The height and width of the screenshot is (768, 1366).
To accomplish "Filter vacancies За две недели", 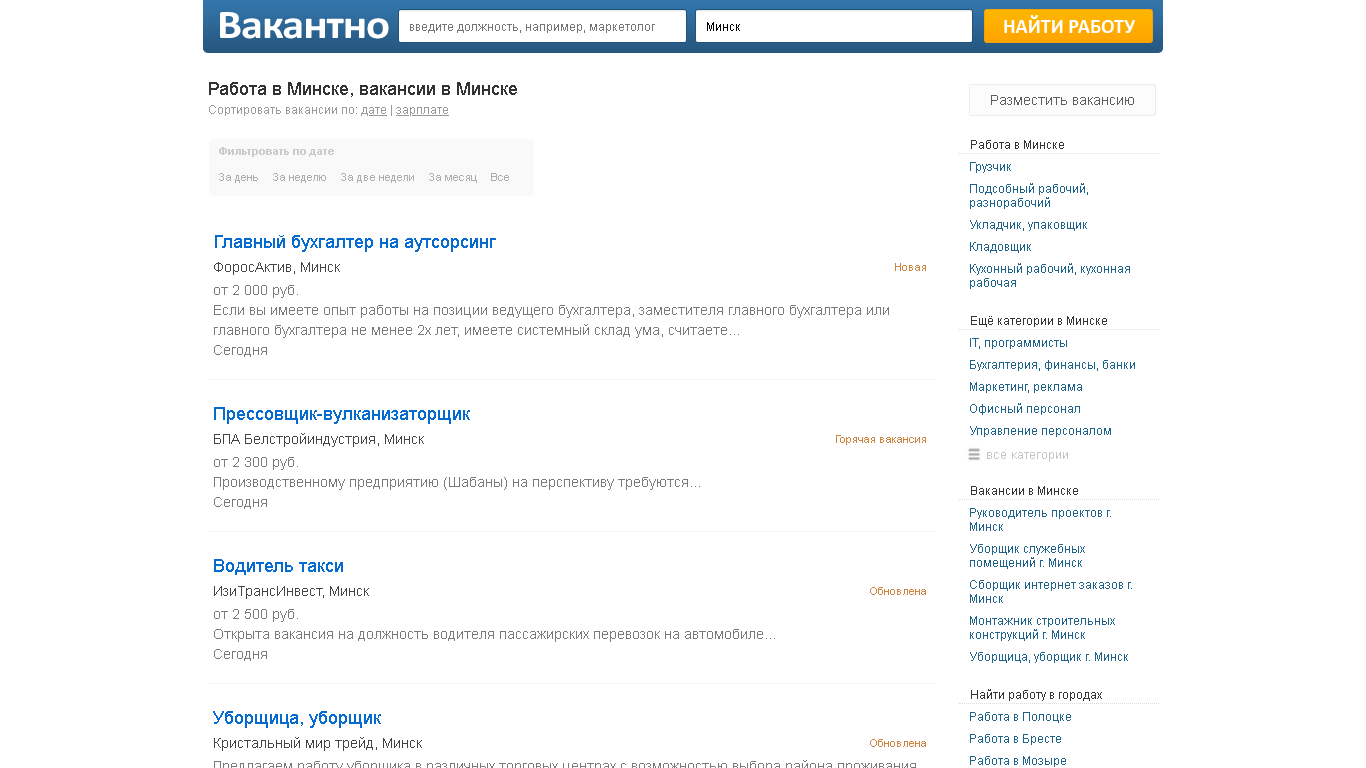I will click(377, 177).
